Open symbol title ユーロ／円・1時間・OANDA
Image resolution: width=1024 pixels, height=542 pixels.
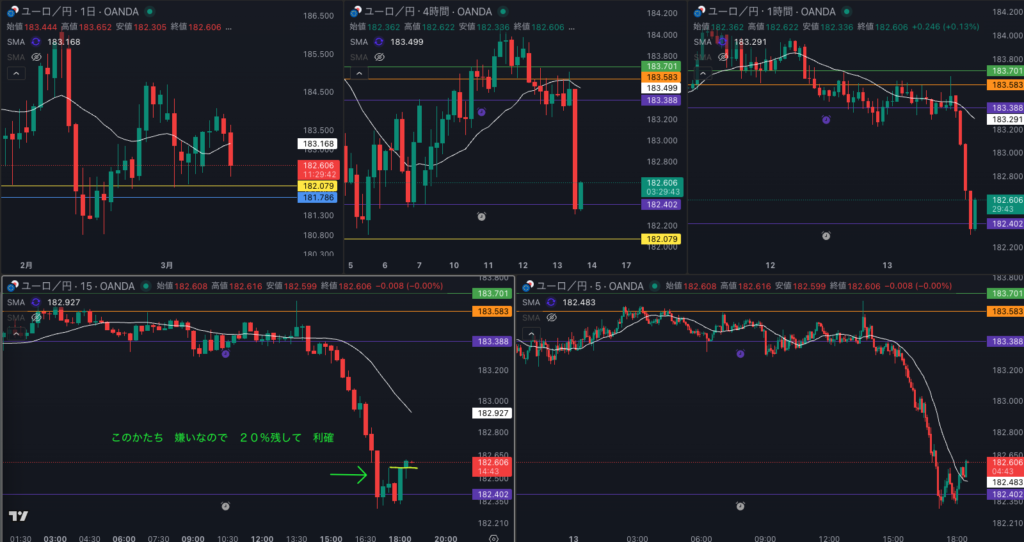772,12
